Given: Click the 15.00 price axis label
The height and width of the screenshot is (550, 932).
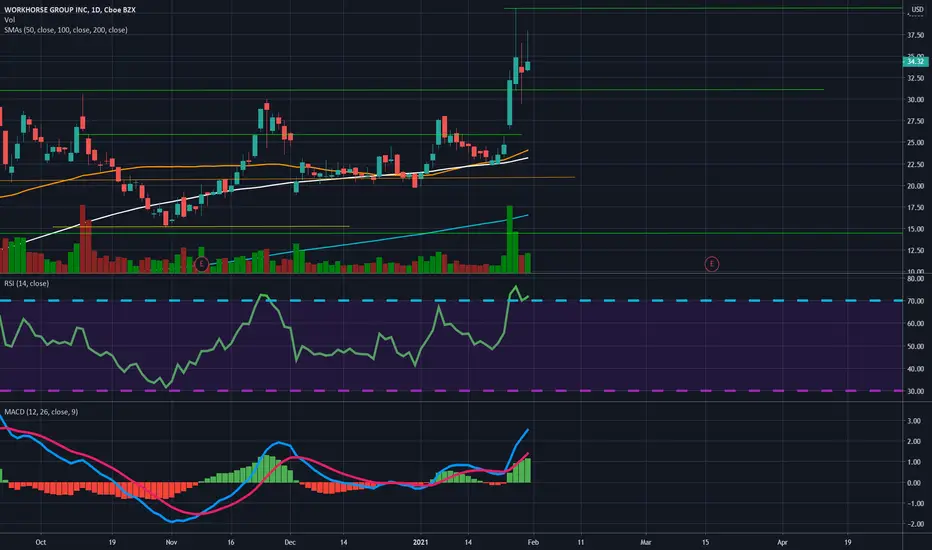Looking at the screenshot, I should [915, 229].
